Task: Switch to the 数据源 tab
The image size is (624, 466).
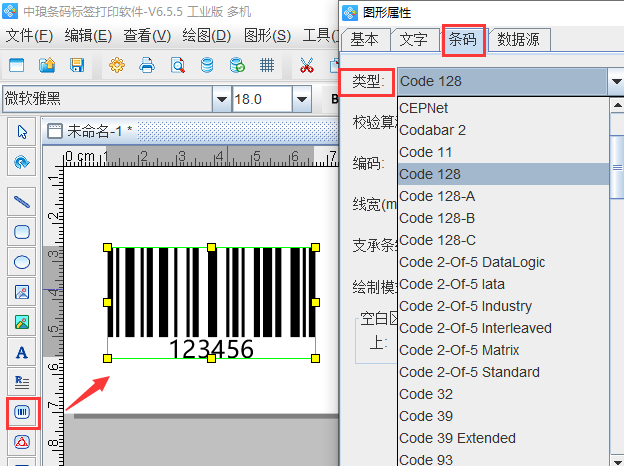Action: pyautogui.click(x=521, y=40)
